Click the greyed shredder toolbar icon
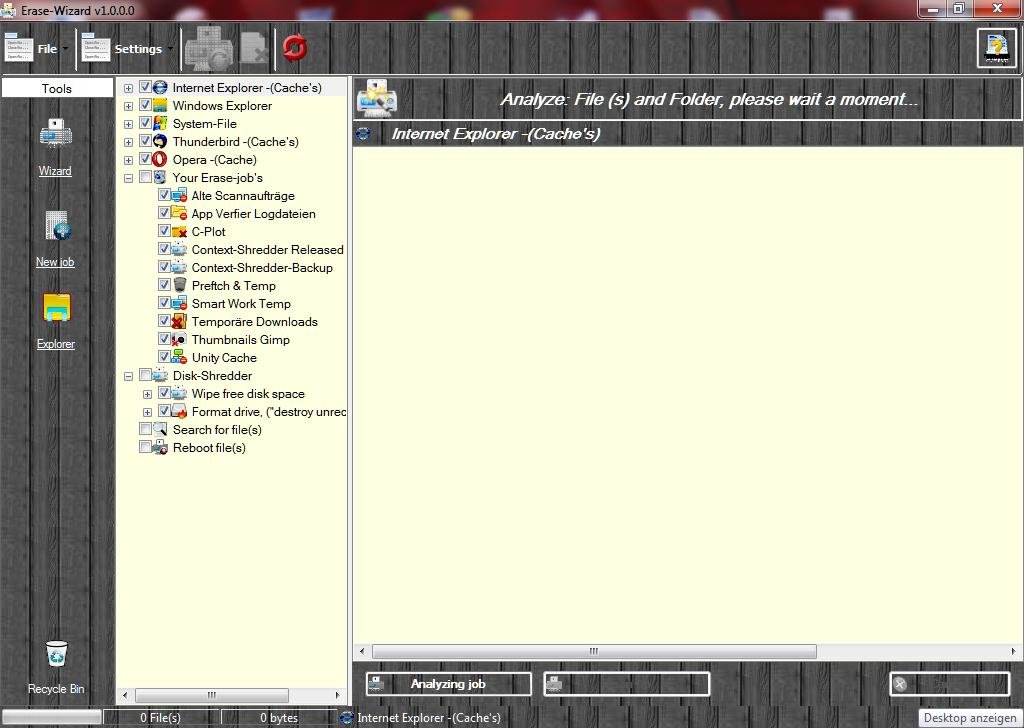Viewport: 1024px width, 728px height. point(210,48)
